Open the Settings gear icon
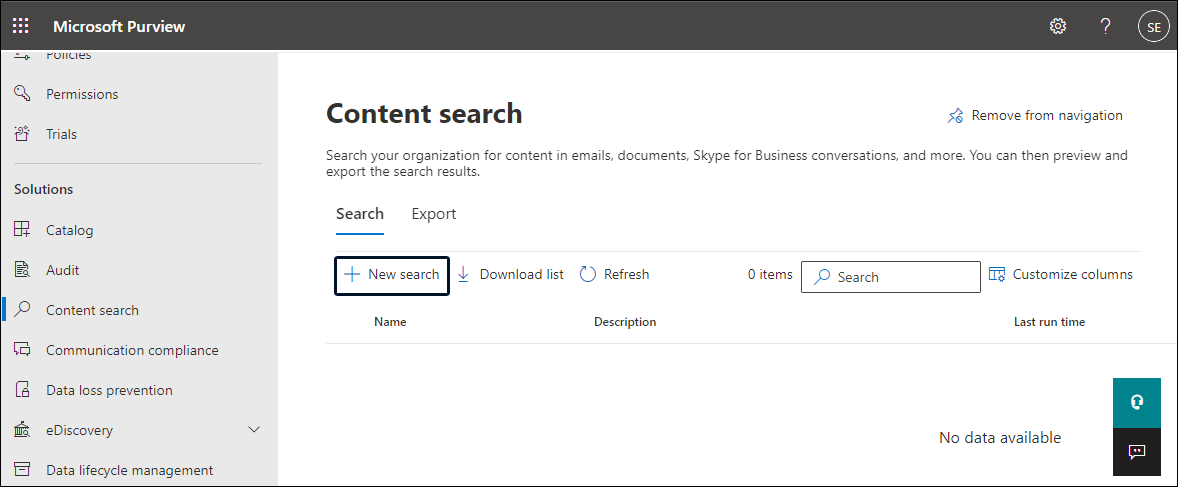Image resolution: width=1178 pixels, height=487 pixels. click(1058, 26)
